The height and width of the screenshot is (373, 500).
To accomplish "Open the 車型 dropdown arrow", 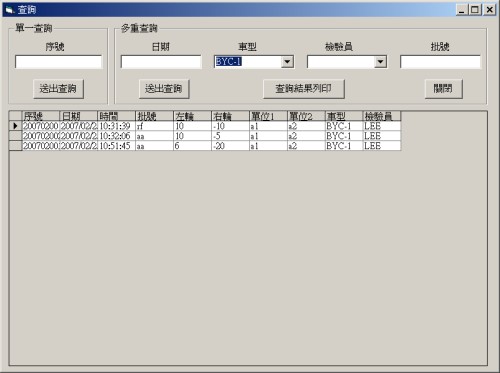I will coord(287,62).
